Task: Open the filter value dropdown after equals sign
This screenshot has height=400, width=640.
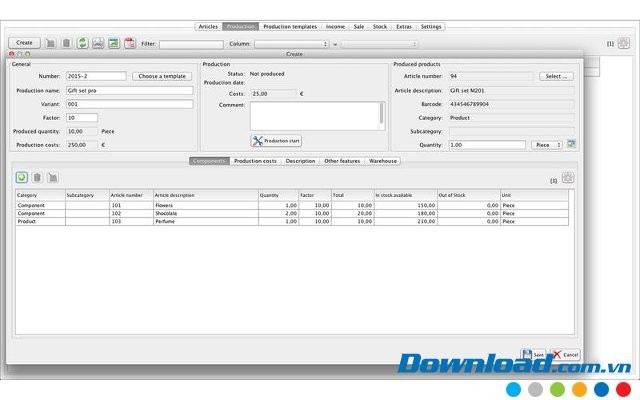Action: coord(379,44)
